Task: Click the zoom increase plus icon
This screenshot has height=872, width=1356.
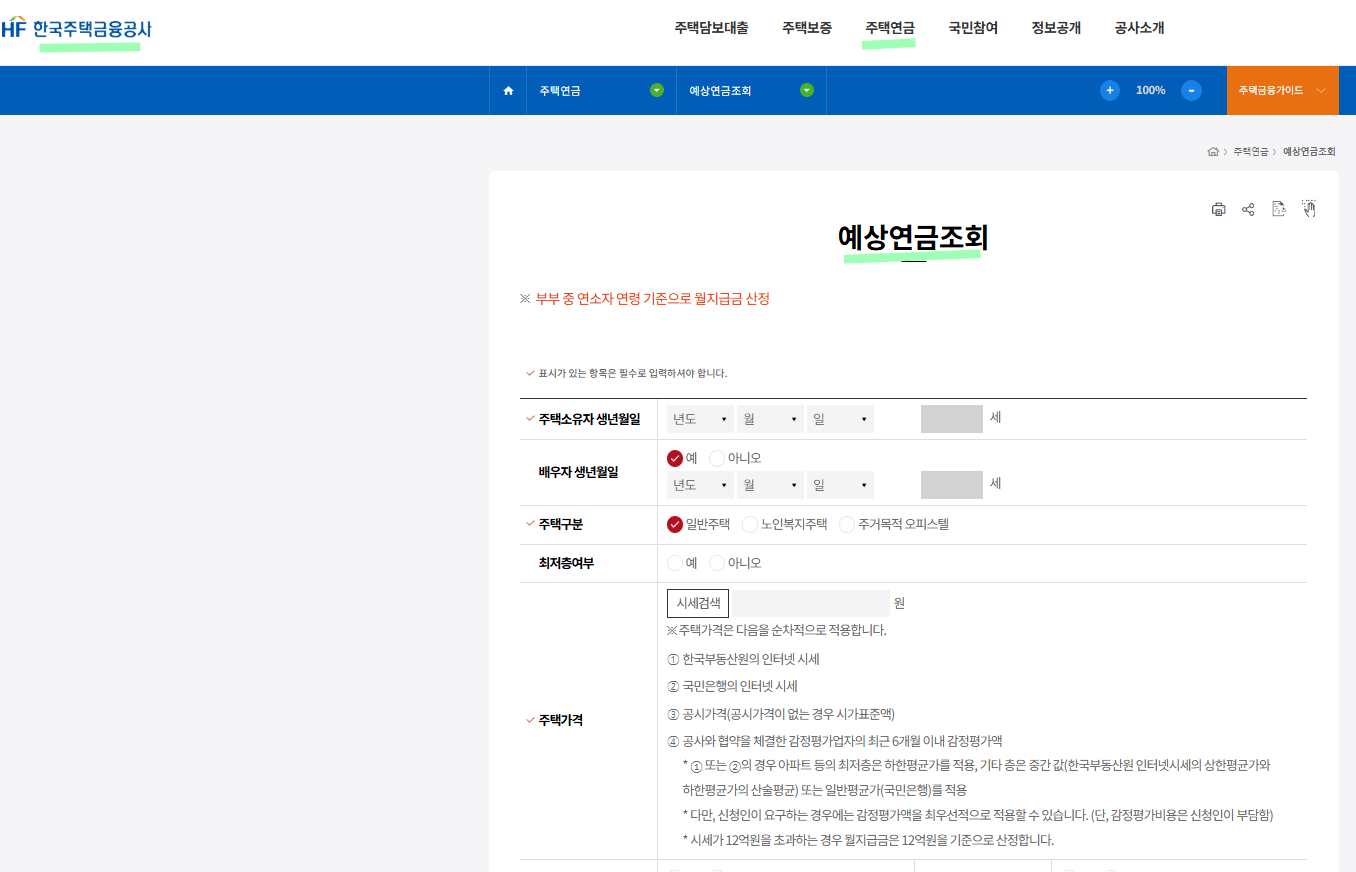Action: pos(1110,90)
